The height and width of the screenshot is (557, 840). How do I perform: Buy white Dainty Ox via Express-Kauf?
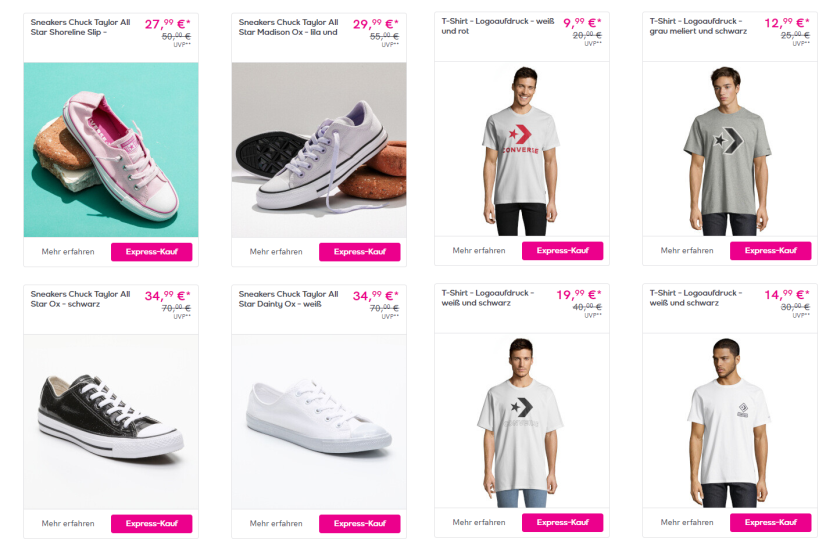(359, 523)
